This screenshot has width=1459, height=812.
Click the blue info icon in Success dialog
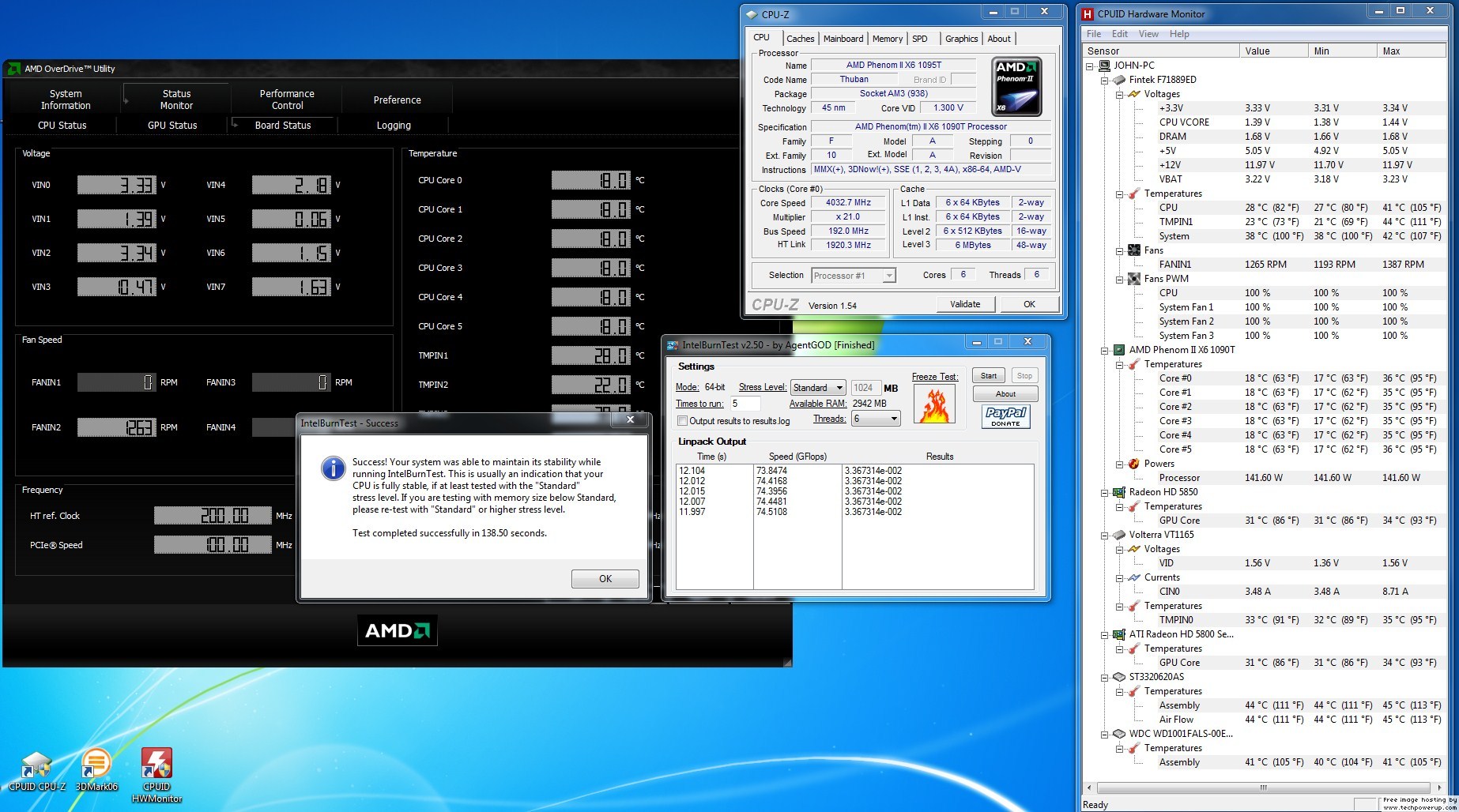(334, 468)
